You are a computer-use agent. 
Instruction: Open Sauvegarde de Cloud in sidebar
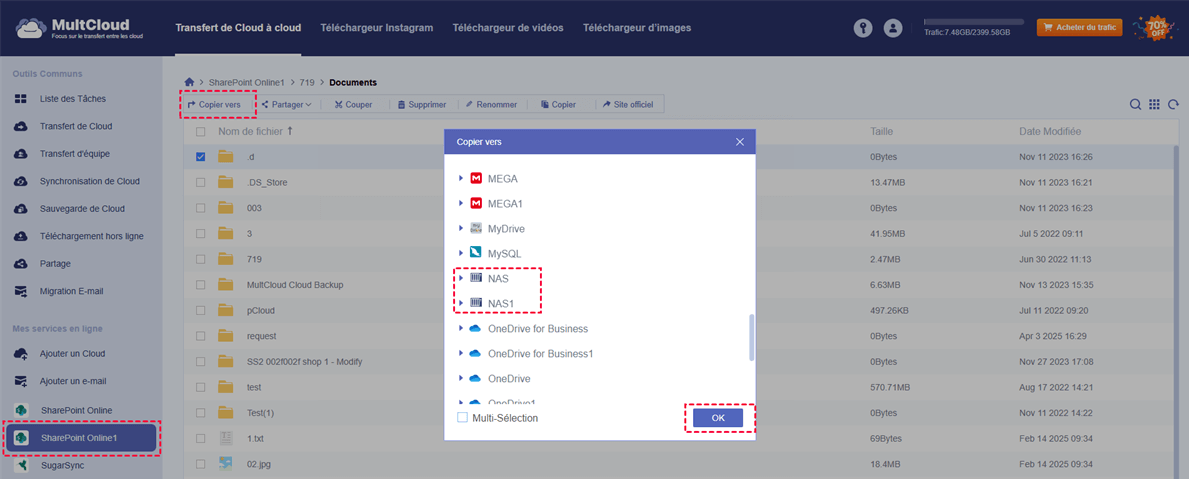(x=81, y=208)
